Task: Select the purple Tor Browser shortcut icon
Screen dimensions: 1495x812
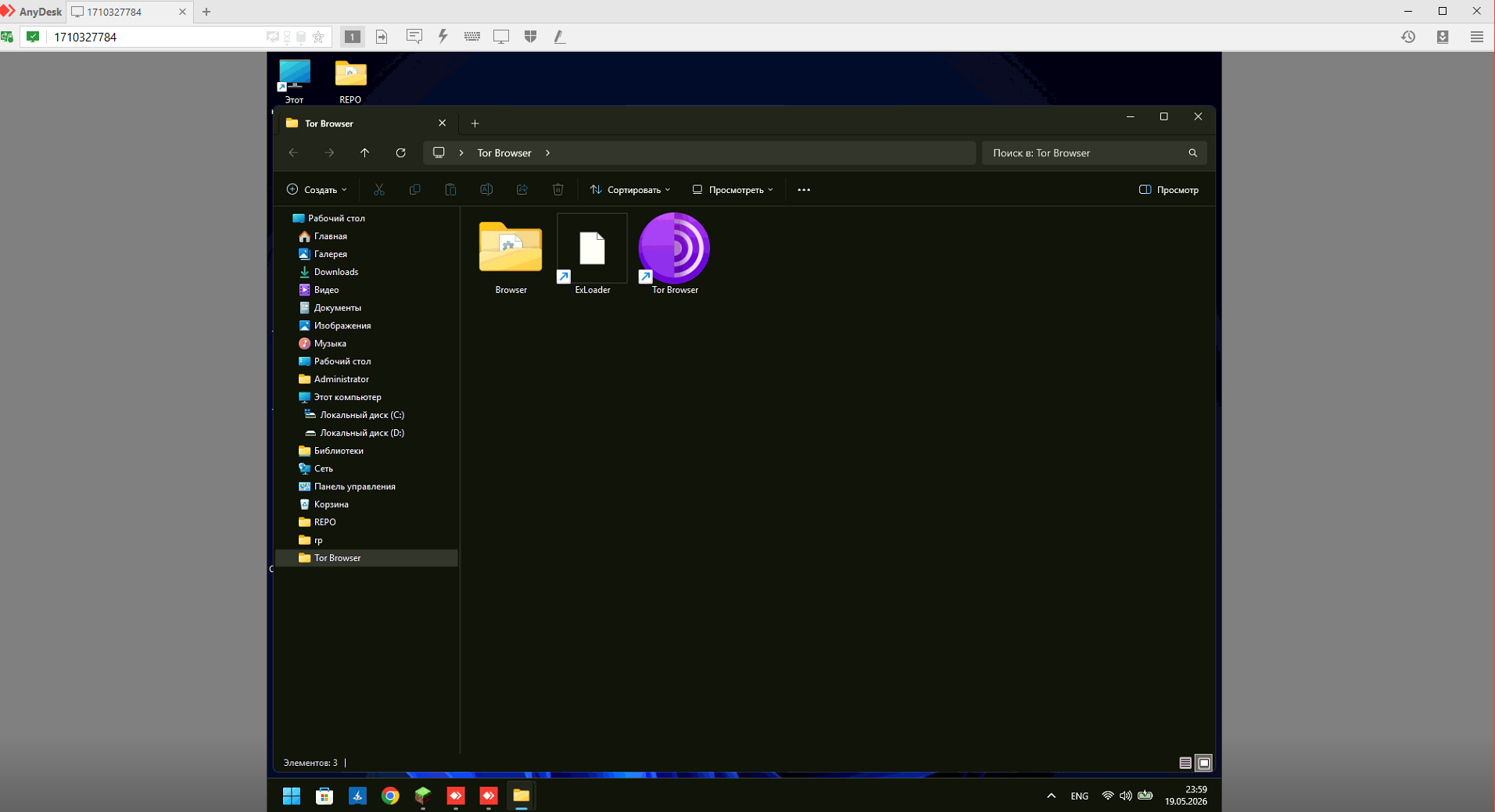Action: coord(675,256)
